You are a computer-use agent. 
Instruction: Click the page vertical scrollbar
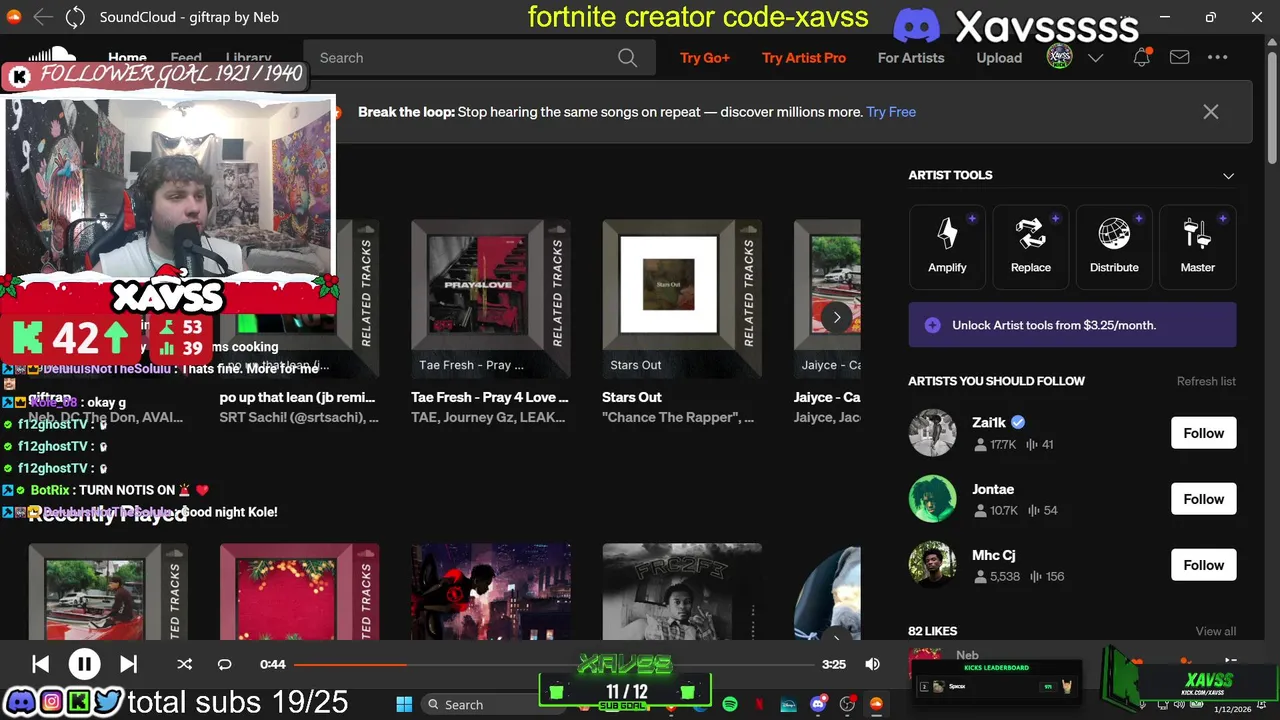1272,110
